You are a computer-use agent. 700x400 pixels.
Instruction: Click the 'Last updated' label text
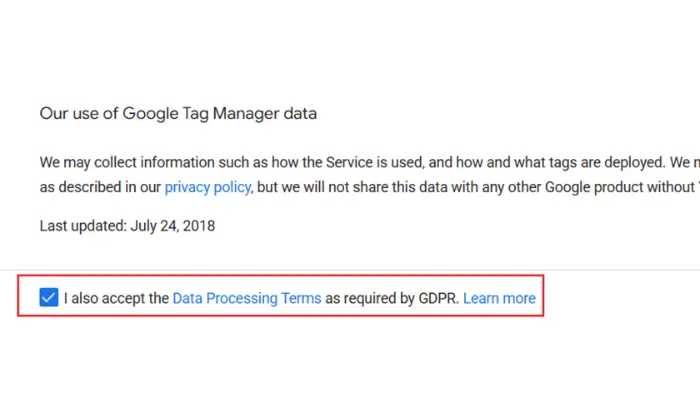coord(82,226)
